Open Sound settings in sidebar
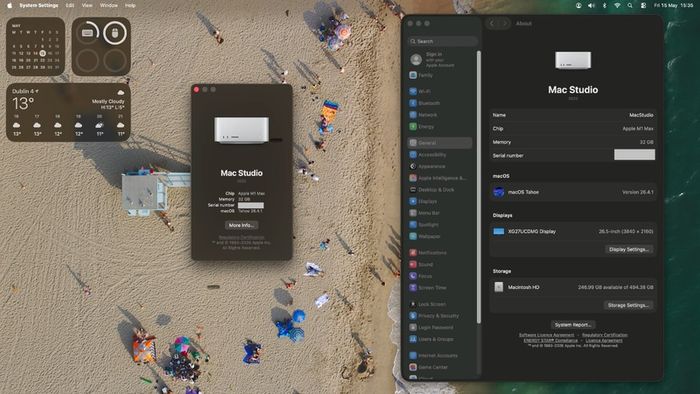 click(x=440, y=264)
